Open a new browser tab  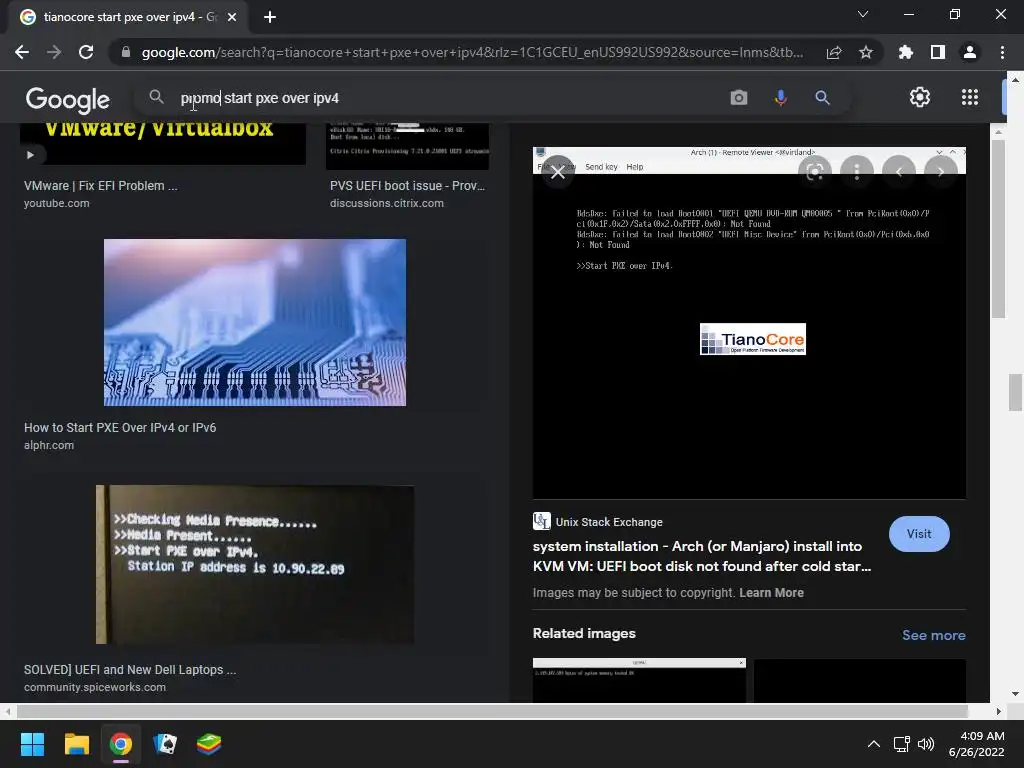click(x=270, y=17)
